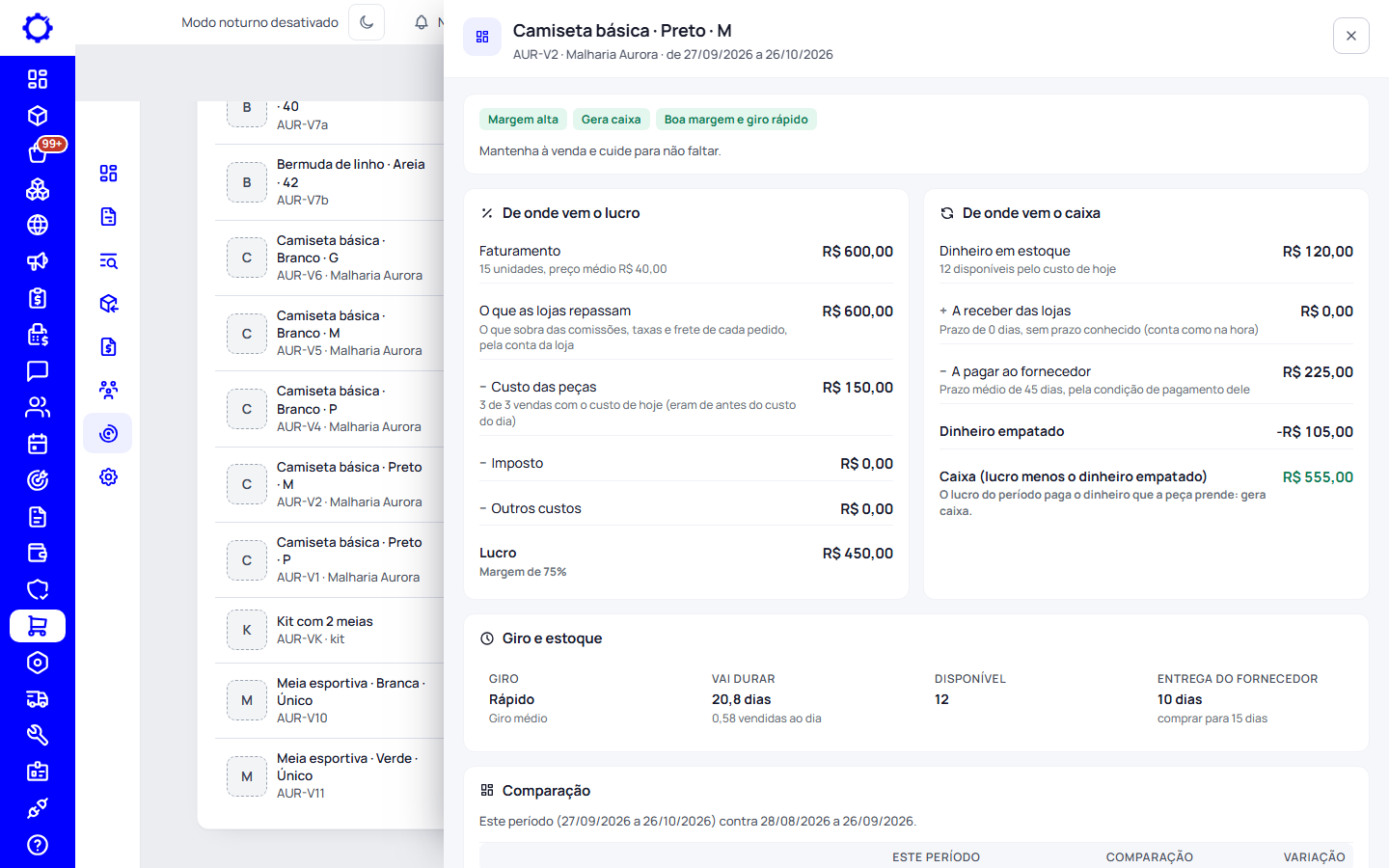Select the Bermuda de linho Areia 42 row

pos(329,182)
